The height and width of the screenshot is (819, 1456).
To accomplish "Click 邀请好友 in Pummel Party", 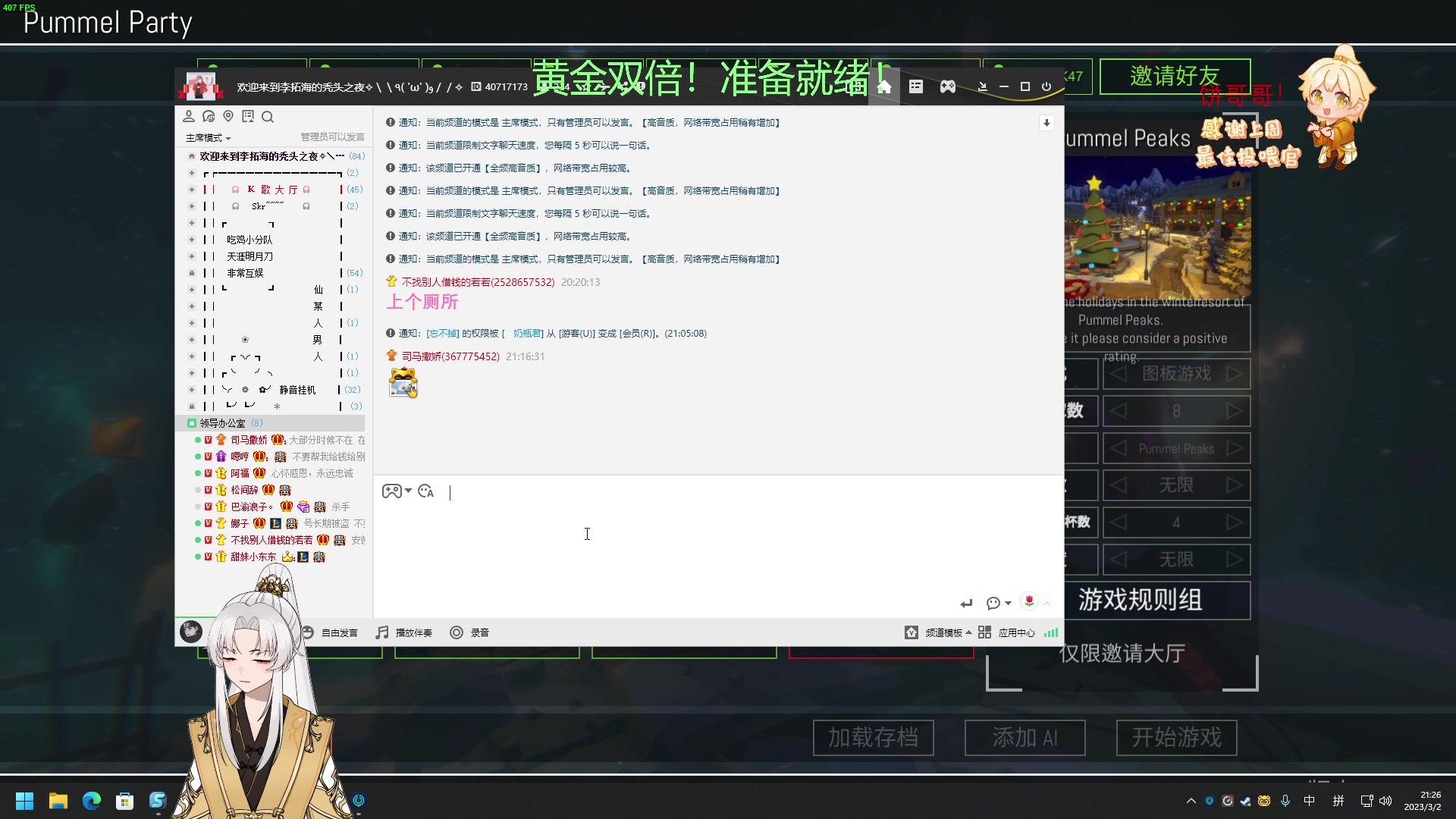I will tap(1175, 76).
